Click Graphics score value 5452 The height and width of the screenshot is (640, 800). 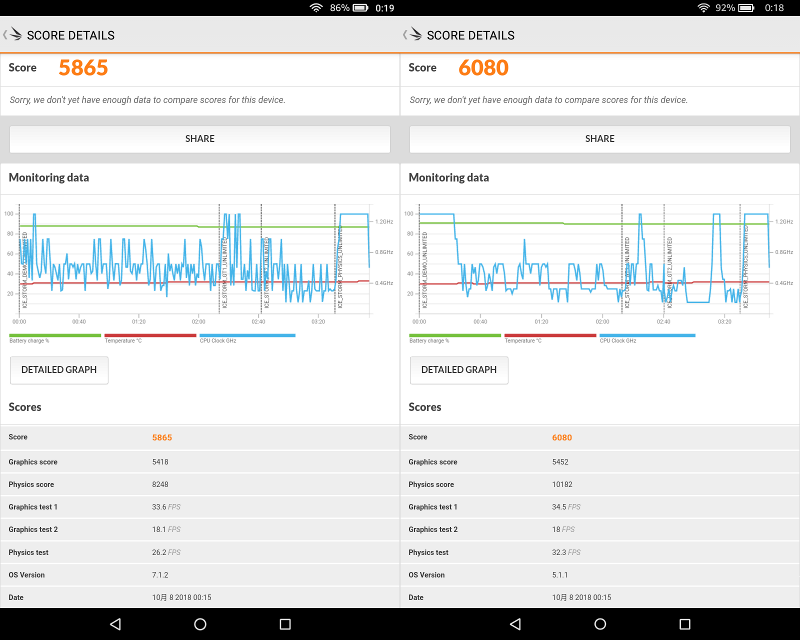pos(560,462)
